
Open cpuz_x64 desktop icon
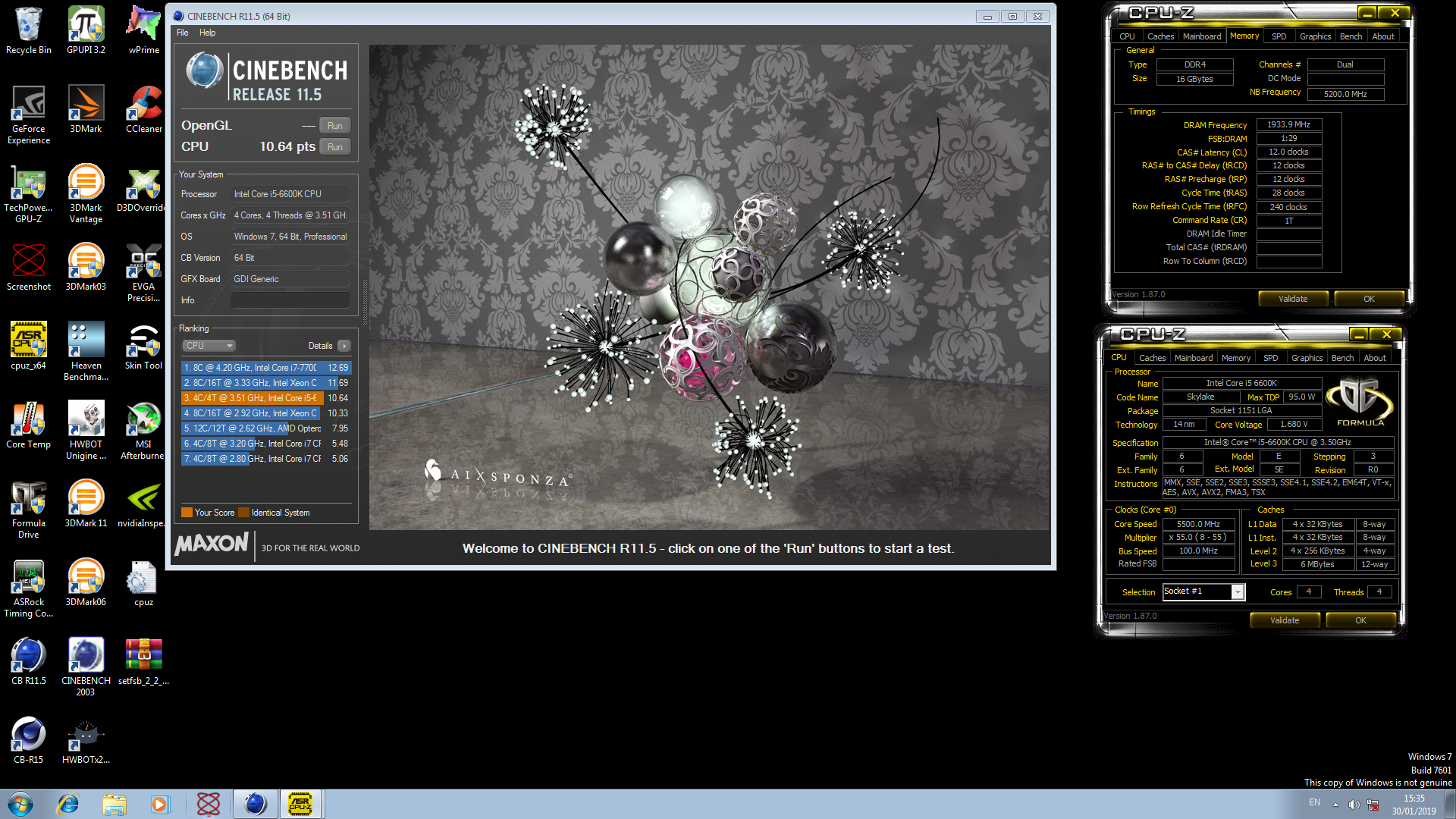(x=29, y=346)
